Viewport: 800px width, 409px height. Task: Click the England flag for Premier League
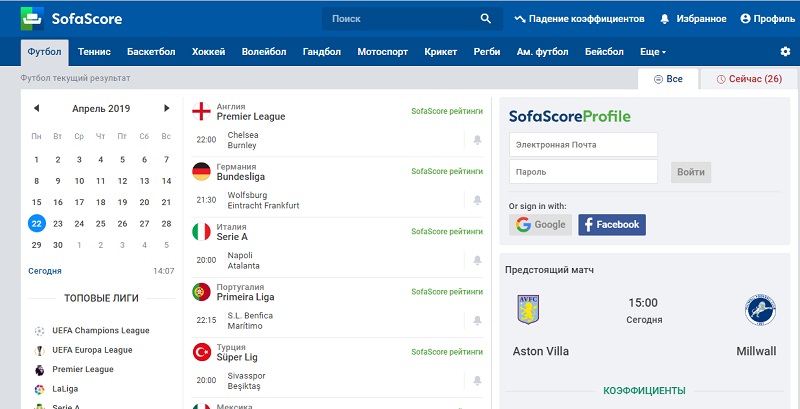(201, 111)
